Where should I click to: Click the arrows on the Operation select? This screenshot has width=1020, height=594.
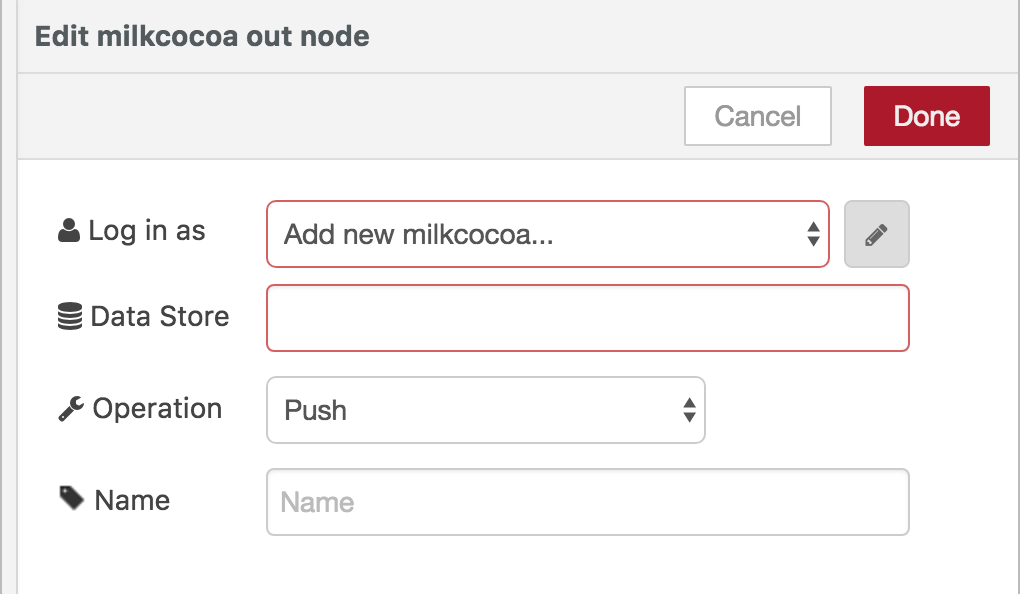coord(689,410)
